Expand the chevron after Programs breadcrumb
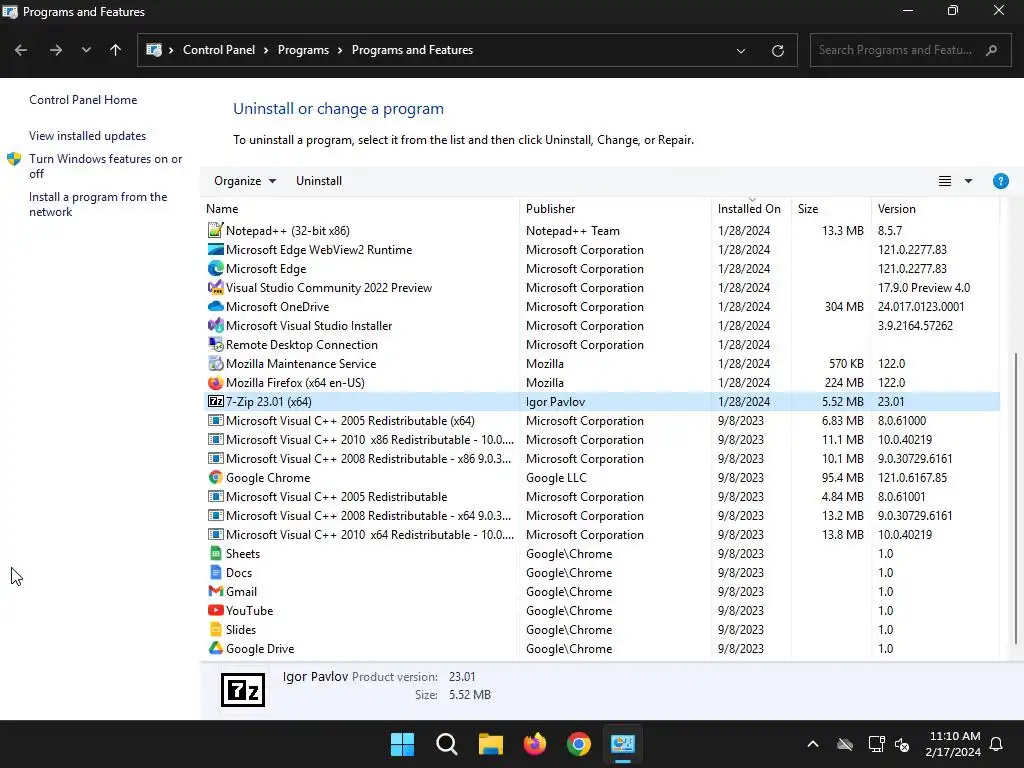 340,50
